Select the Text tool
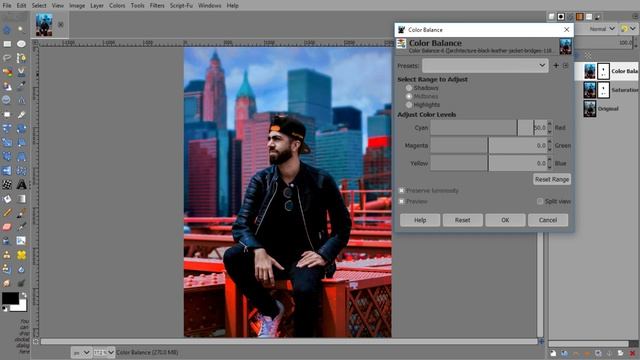The width and height of the screenshot is (640, 360). 21,184
